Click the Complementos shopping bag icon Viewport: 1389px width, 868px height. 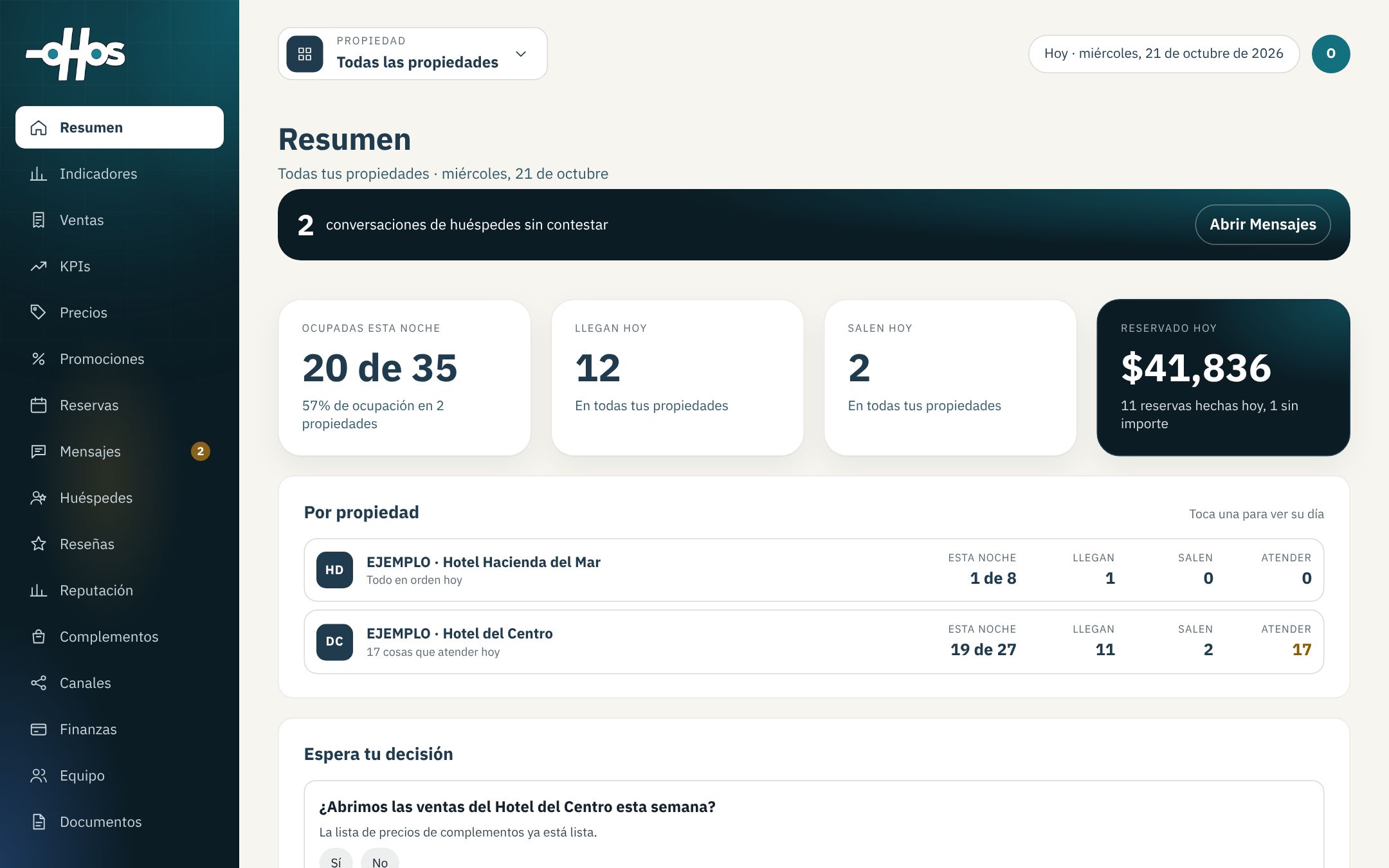[39, 637]
